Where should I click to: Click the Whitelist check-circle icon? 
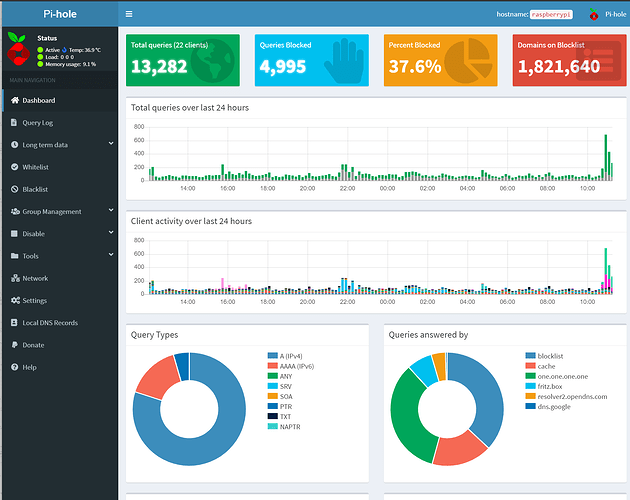point(14,167)
